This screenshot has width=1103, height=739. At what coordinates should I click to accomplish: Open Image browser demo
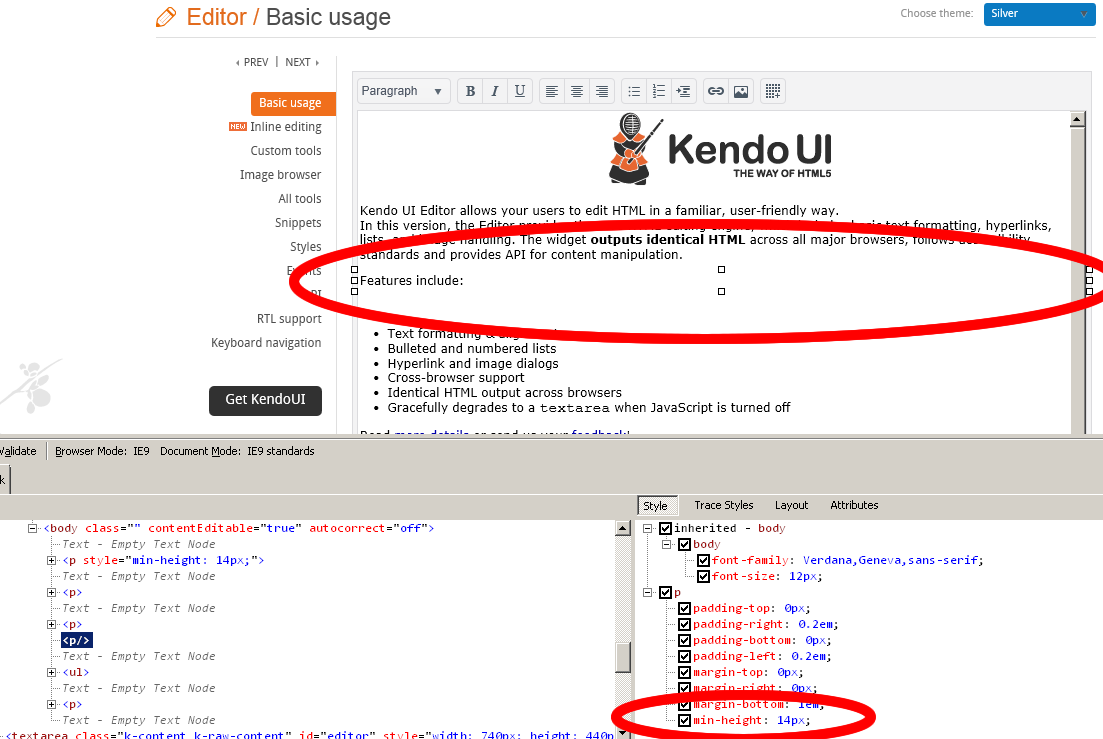coord(280,174)
